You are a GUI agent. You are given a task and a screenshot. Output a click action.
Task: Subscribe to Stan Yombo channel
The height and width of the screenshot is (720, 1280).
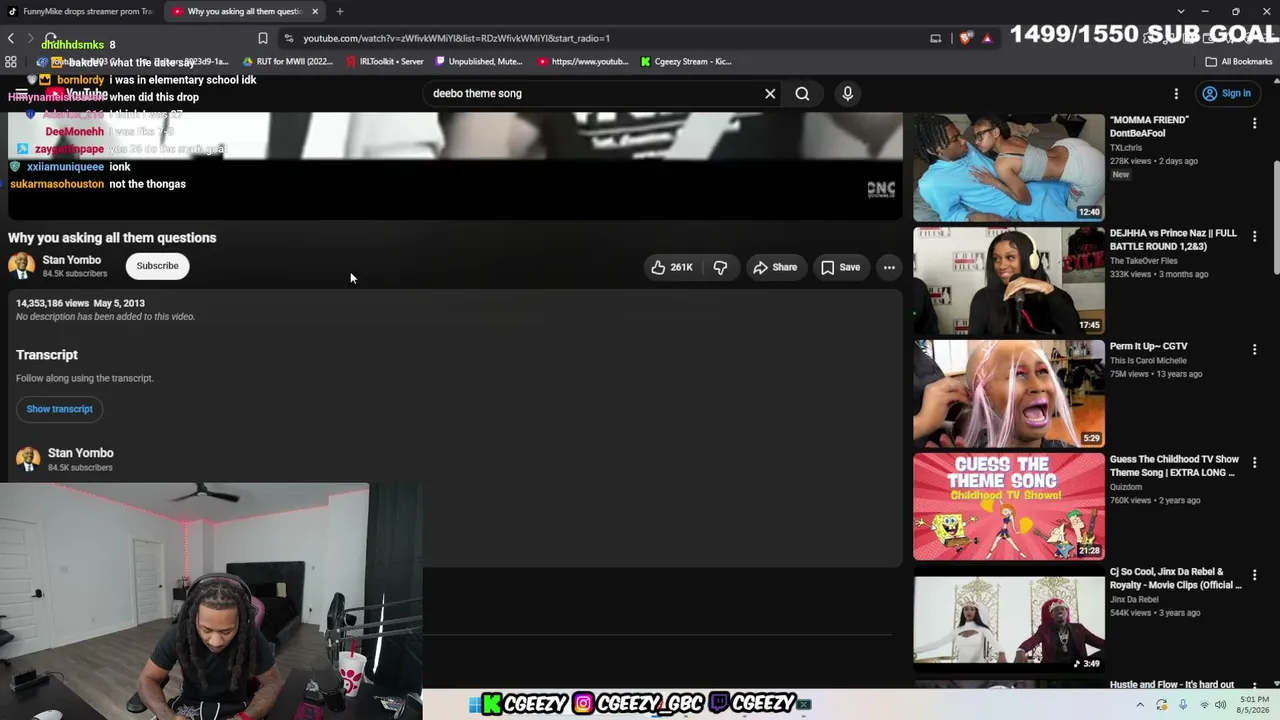157,266
